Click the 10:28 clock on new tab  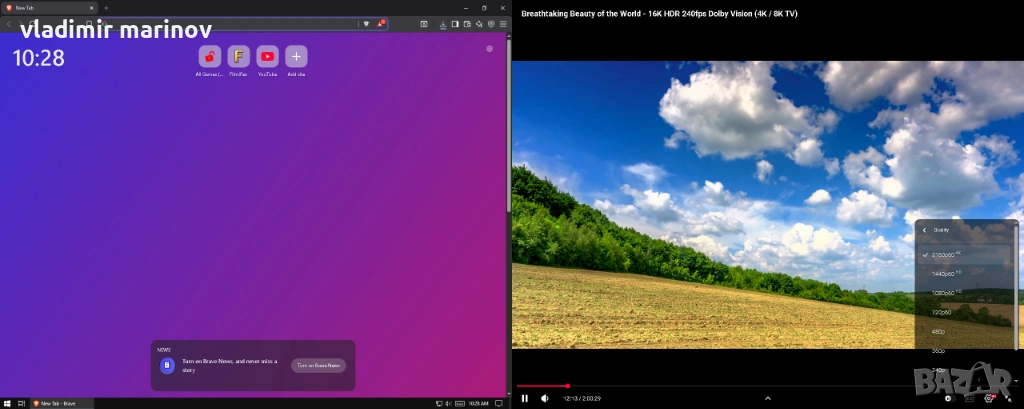(x=39, y=58)
